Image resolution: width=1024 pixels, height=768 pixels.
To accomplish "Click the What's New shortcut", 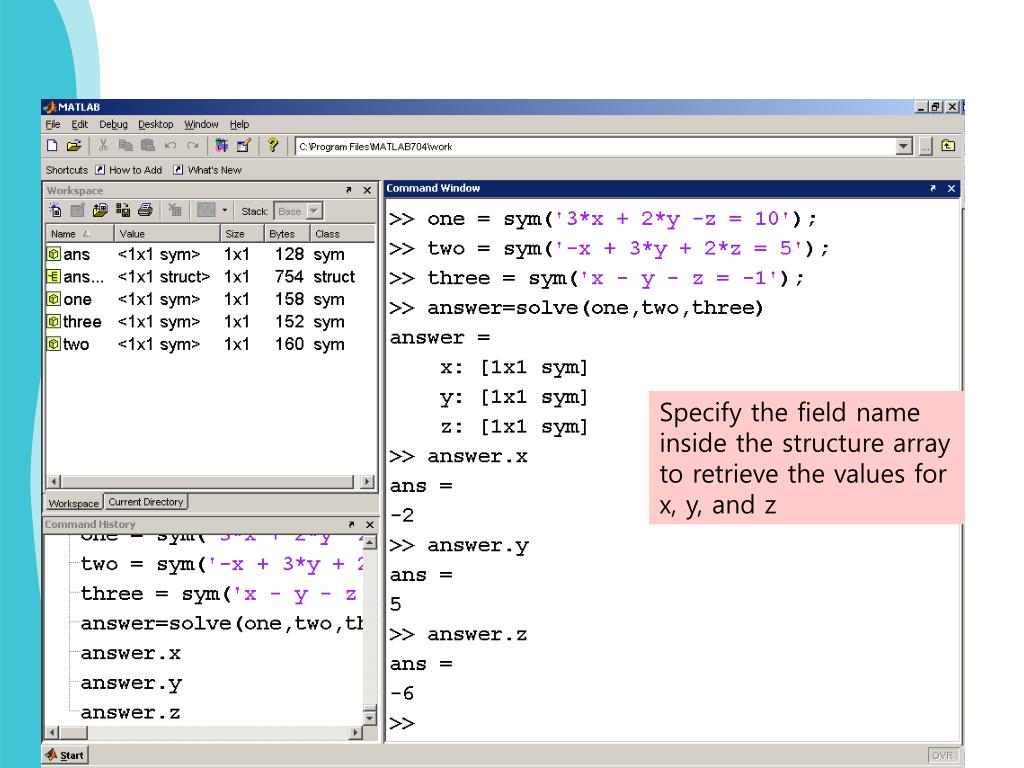I will click(208, 170).
